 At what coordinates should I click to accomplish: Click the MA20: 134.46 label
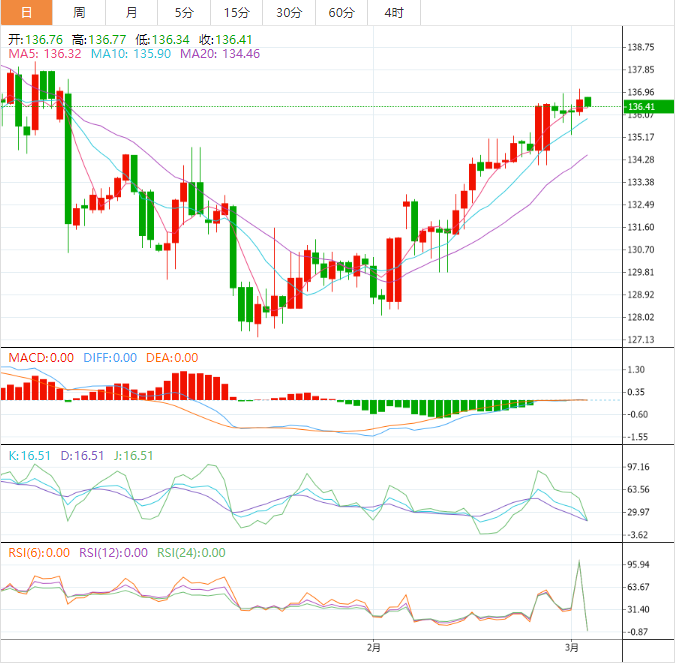pos(220,54)
